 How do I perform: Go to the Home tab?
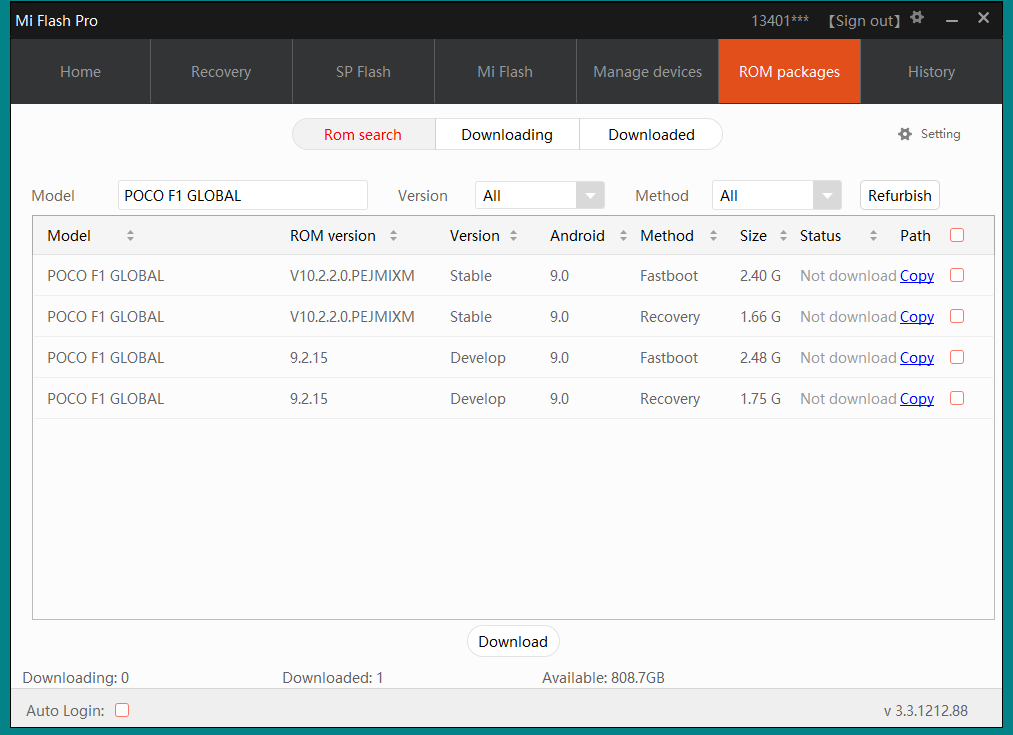point(81,71)
